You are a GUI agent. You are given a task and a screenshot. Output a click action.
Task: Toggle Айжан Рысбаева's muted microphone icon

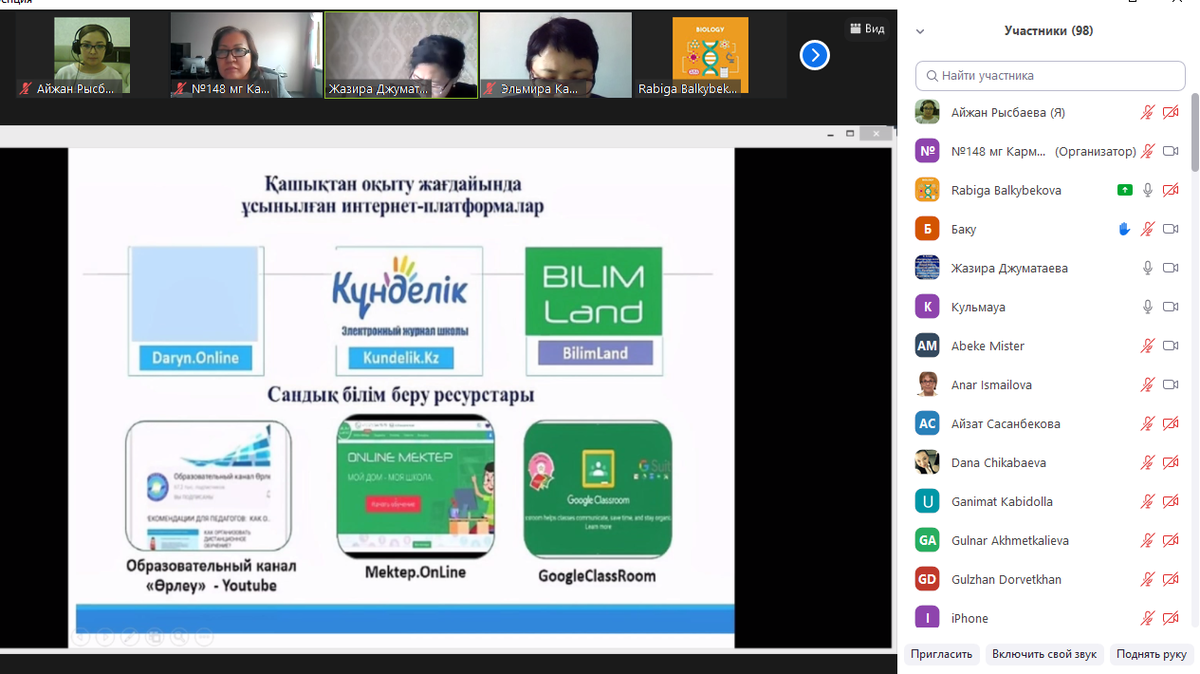click(1148, 113)
